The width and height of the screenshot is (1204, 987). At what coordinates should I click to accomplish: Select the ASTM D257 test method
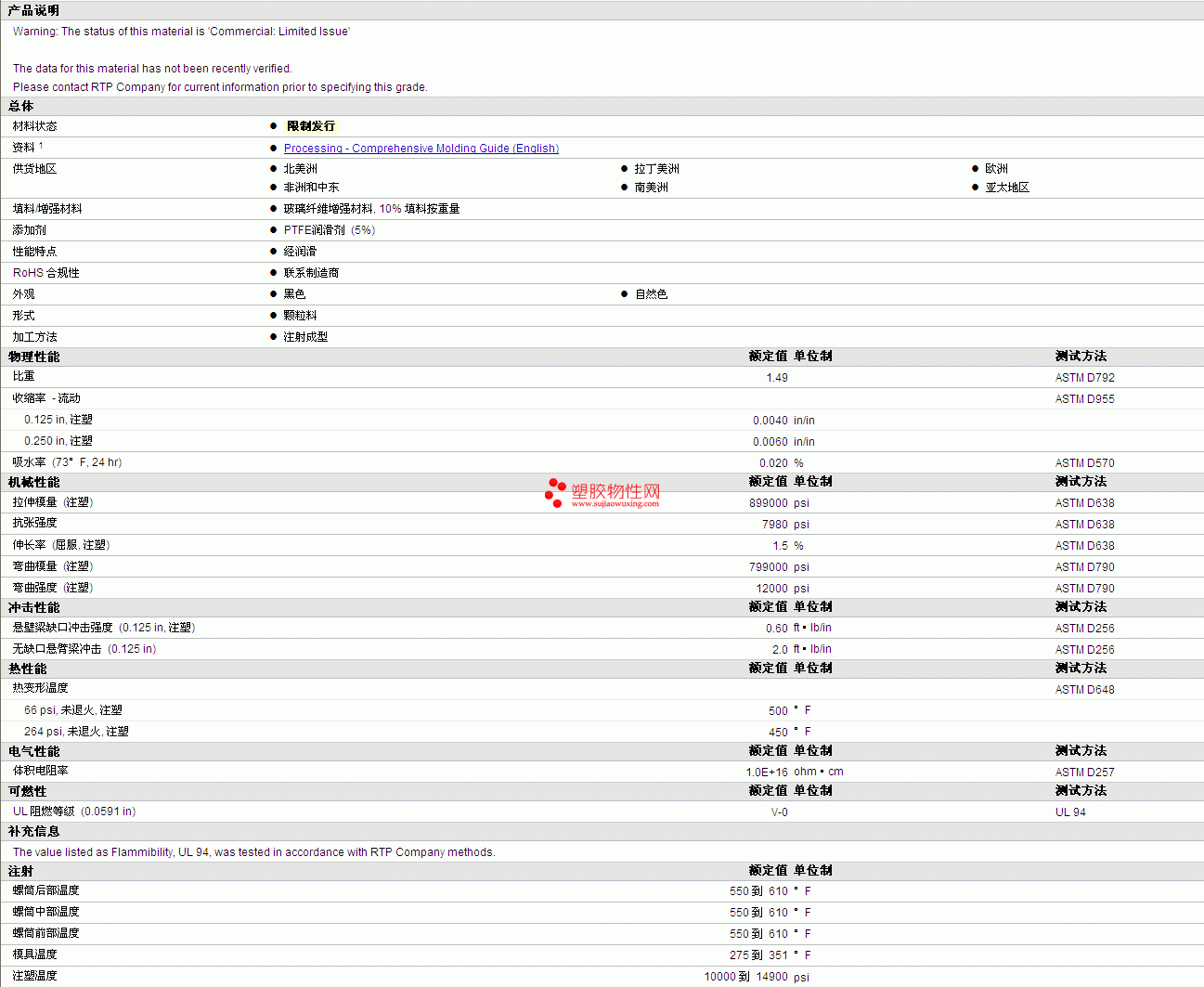point(1085,773)
